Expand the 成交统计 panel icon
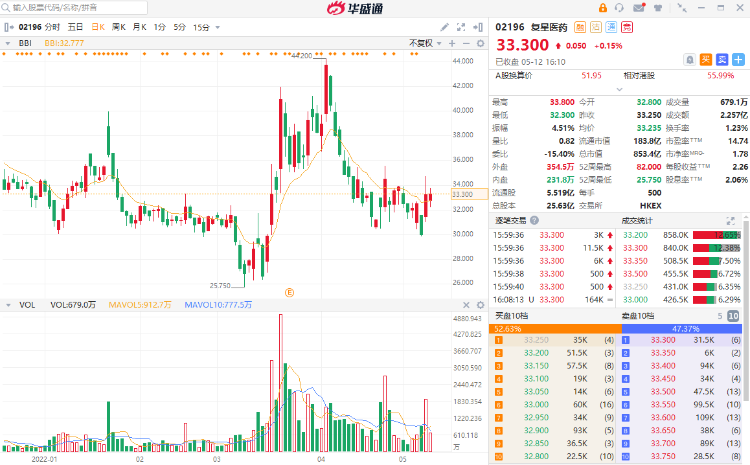750x465 pixels. (730, 221)
